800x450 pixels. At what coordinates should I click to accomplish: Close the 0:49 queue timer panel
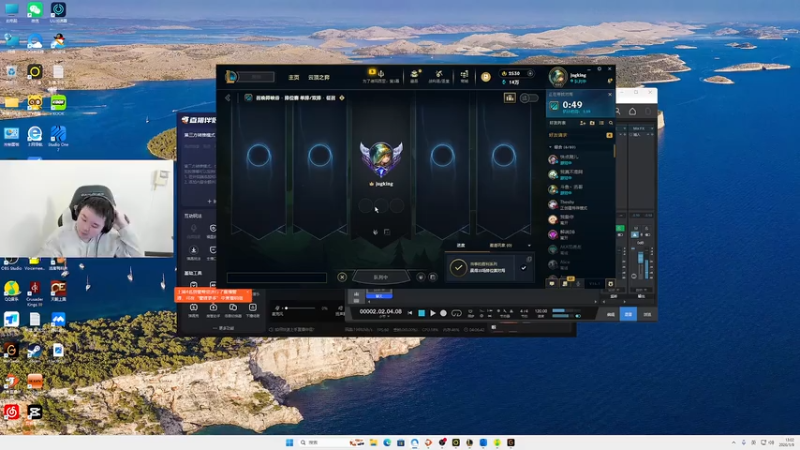(610, 94)
